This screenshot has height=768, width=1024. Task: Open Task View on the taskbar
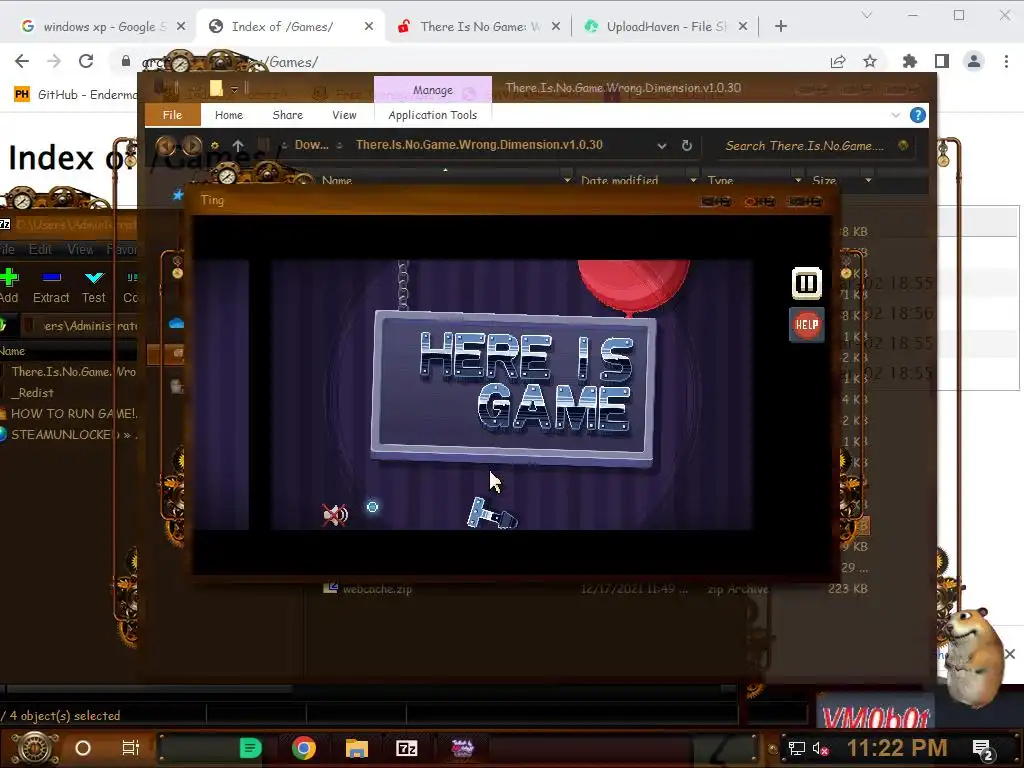click(x=131, y=748)
